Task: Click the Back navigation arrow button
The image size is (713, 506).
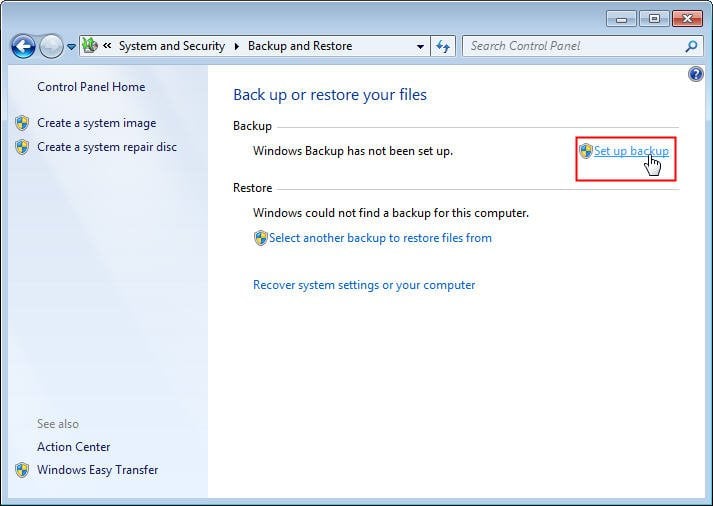Action: click(23, 46)
